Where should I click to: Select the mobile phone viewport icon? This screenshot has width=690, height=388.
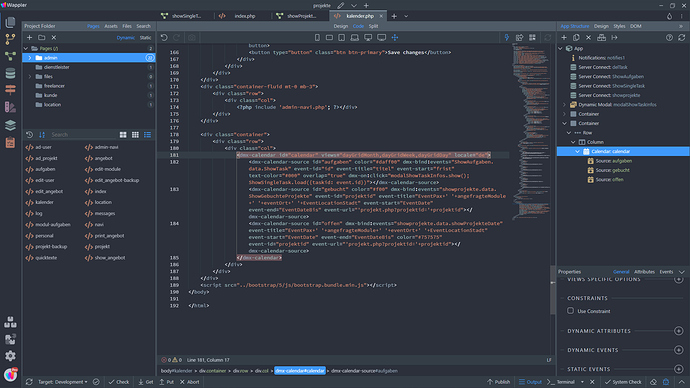pos(317,38)
